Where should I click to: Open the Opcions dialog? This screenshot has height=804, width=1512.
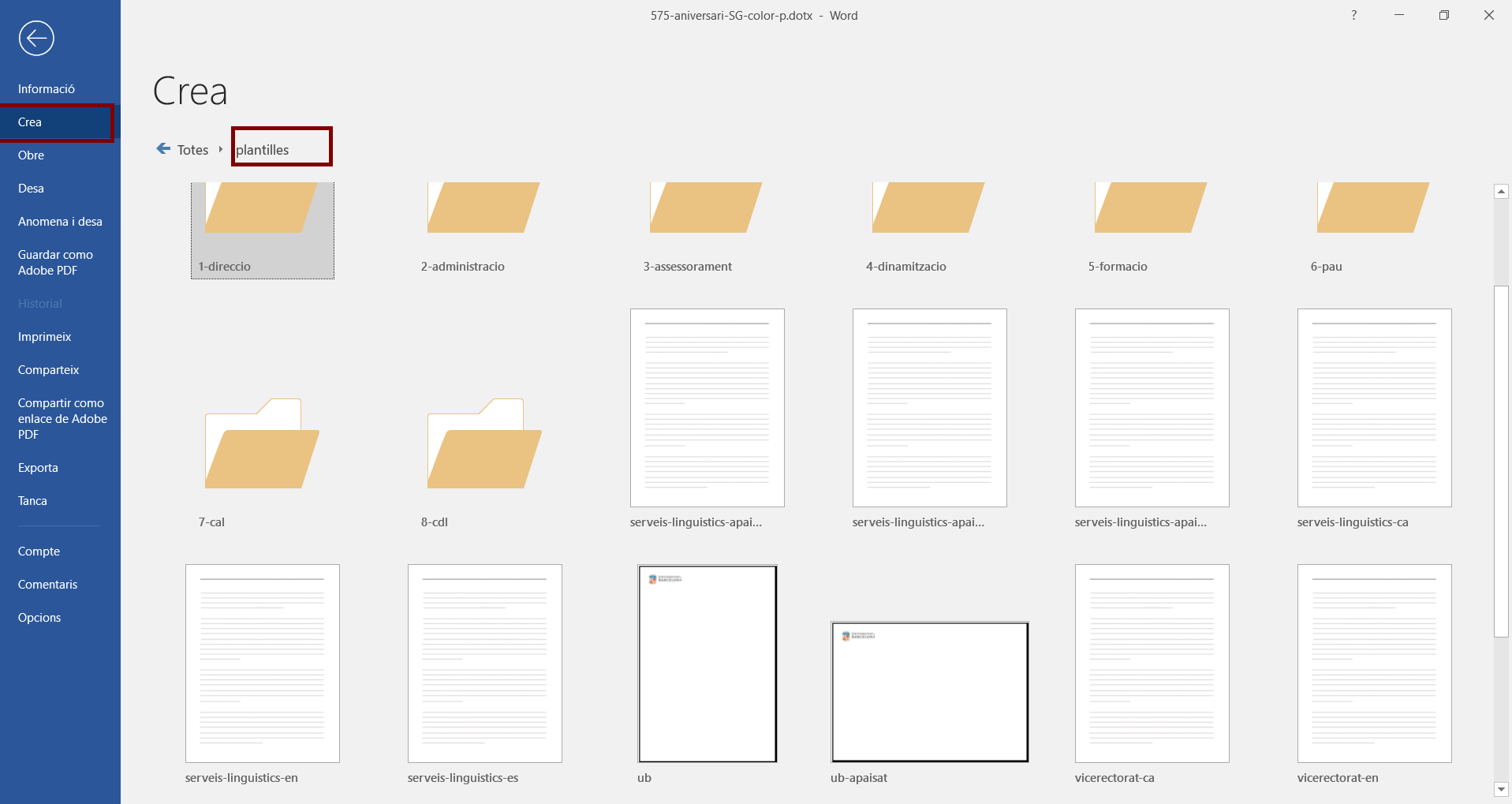coord(39,617)
